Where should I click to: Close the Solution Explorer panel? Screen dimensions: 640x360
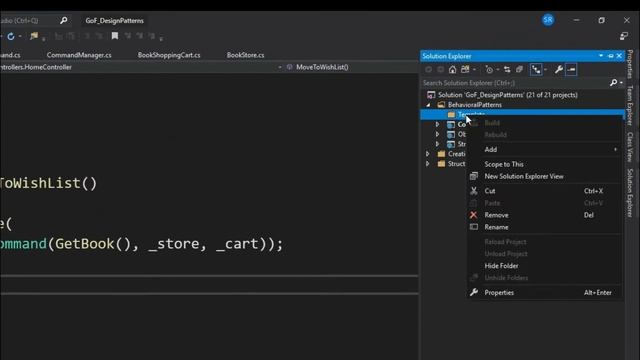619,56
